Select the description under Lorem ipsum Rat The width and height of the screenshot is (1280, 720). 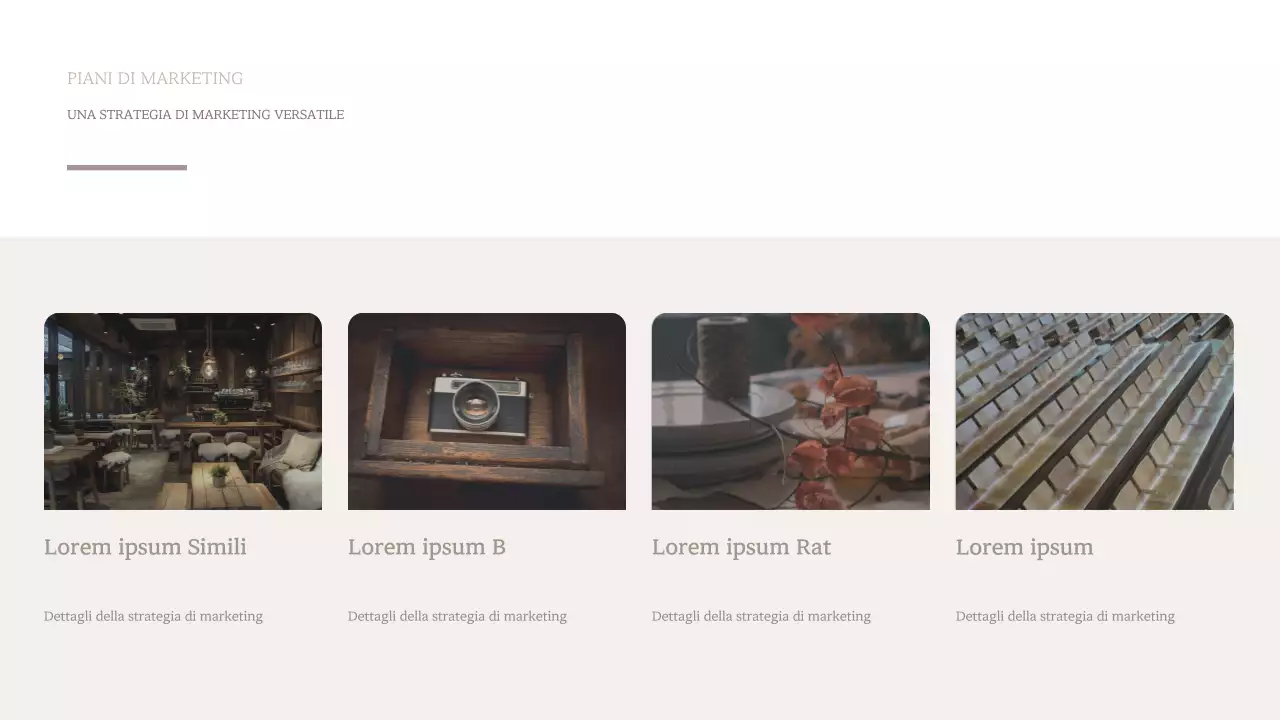[x=761, y=616]
